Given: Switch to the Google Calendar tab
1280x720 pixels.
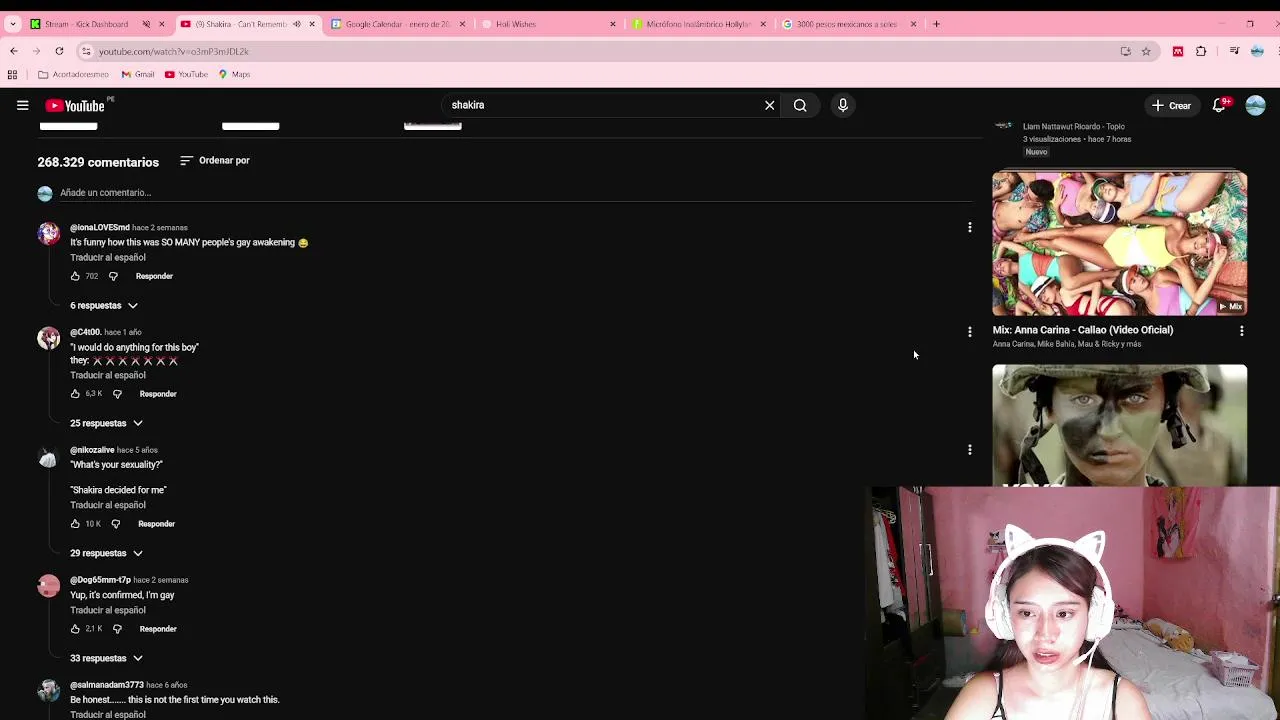Looking at the screenshot, I should 397,24.
